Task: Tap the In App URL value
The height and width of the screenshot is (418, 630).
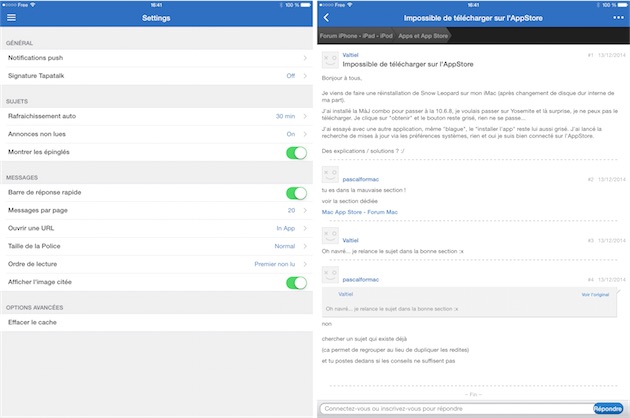Action: coord(286,228)
